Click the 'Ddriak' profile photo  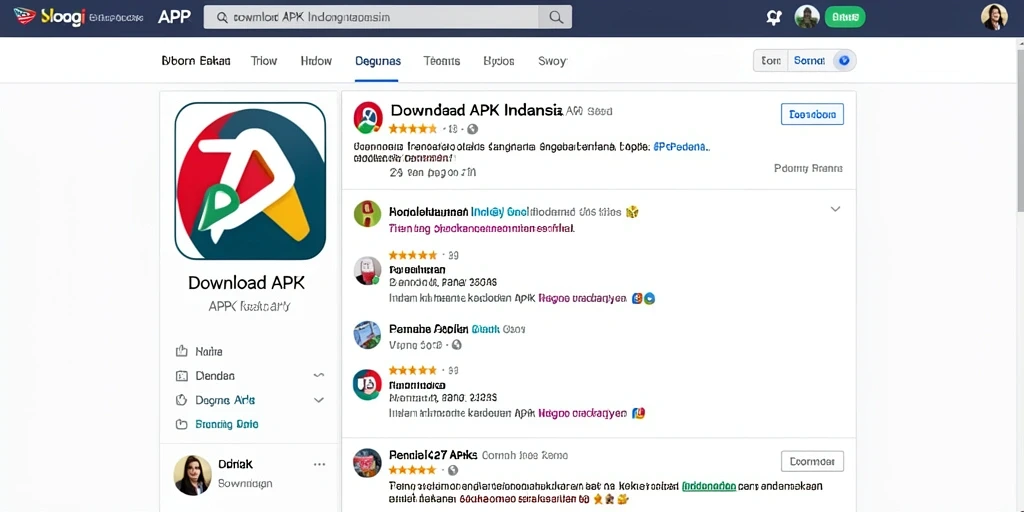(x=193, y=475)
